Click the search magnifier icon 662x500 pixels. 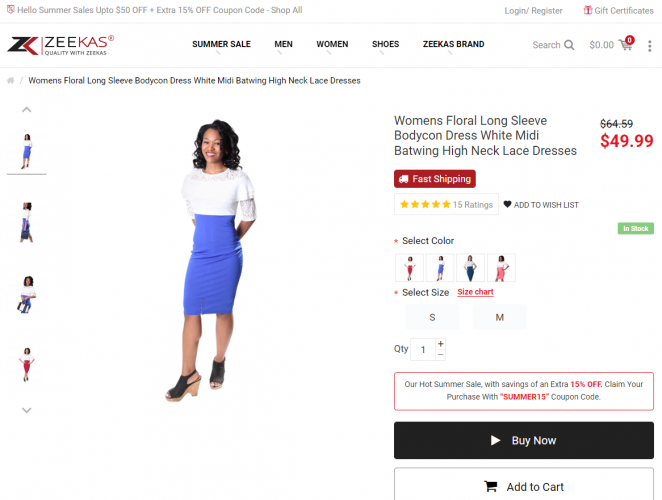pyautogui.click(x=569, y=45)
